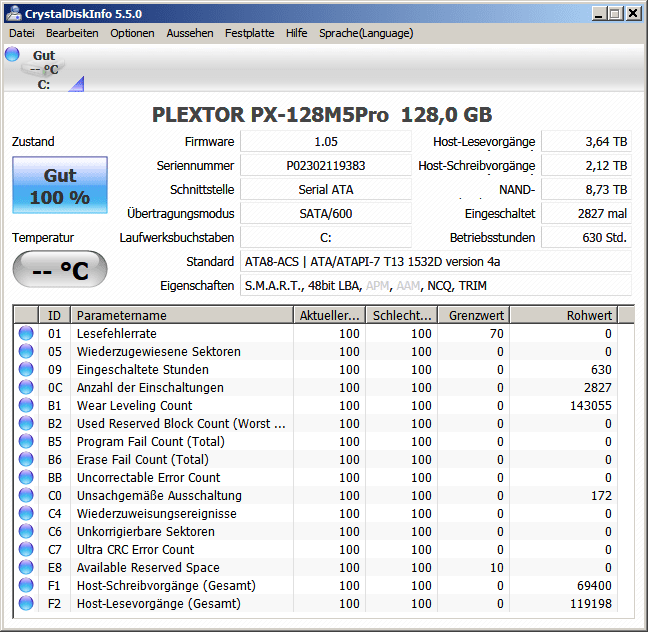Click the Übertragungsmodus field SATA/600

[326, 213]
